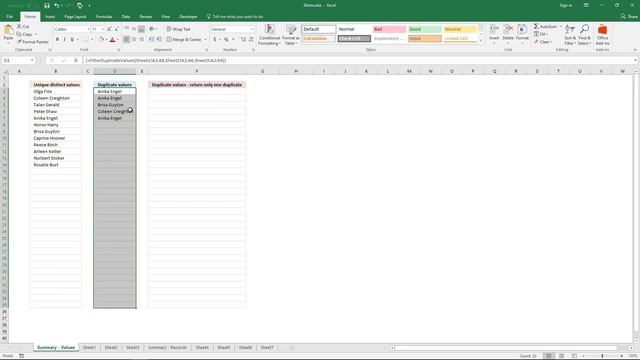The image size is (640, 360).
Task: Toggle Bold formatting
Action: tap(57, 40)
